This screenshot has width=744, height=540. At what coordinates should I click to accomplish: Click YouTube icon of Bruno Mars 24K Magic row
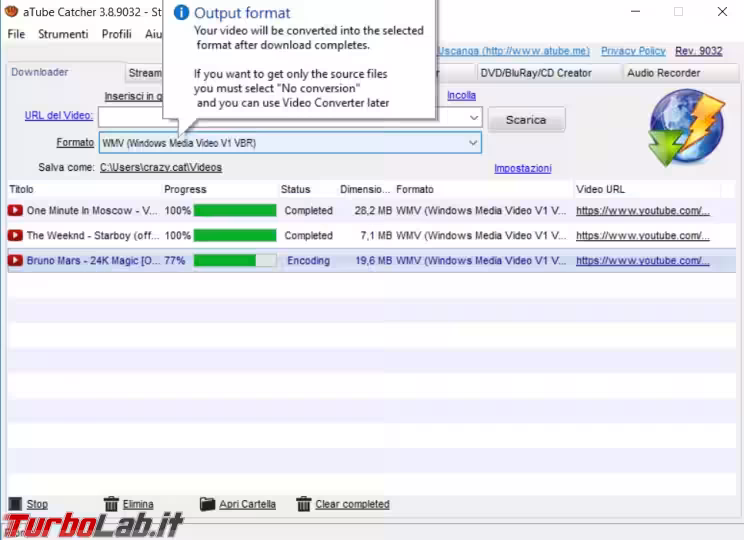point(15,261)
